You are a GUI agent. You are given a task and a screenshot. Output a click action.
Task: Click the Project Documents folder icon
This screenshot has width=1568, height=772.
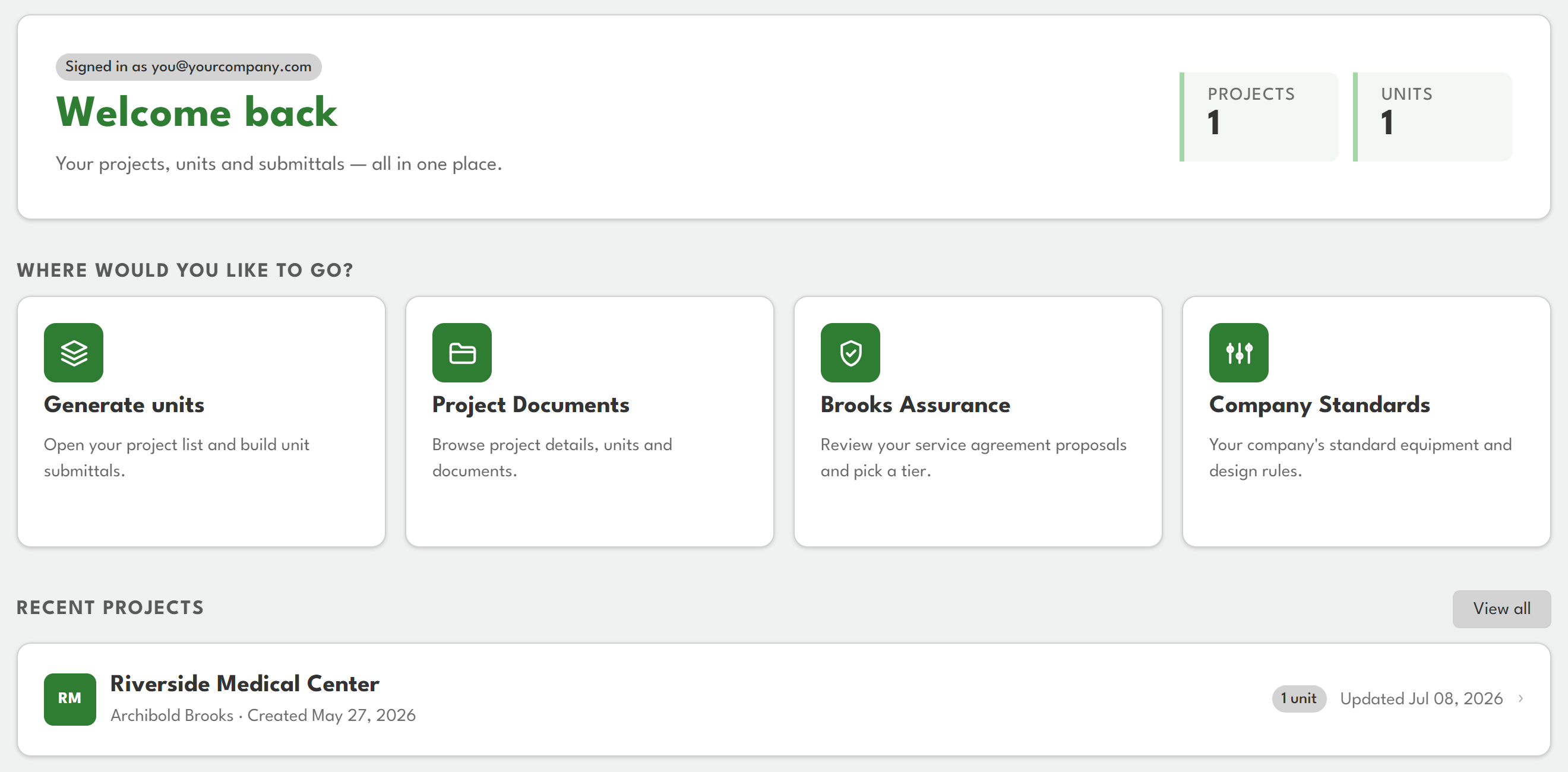462,353
